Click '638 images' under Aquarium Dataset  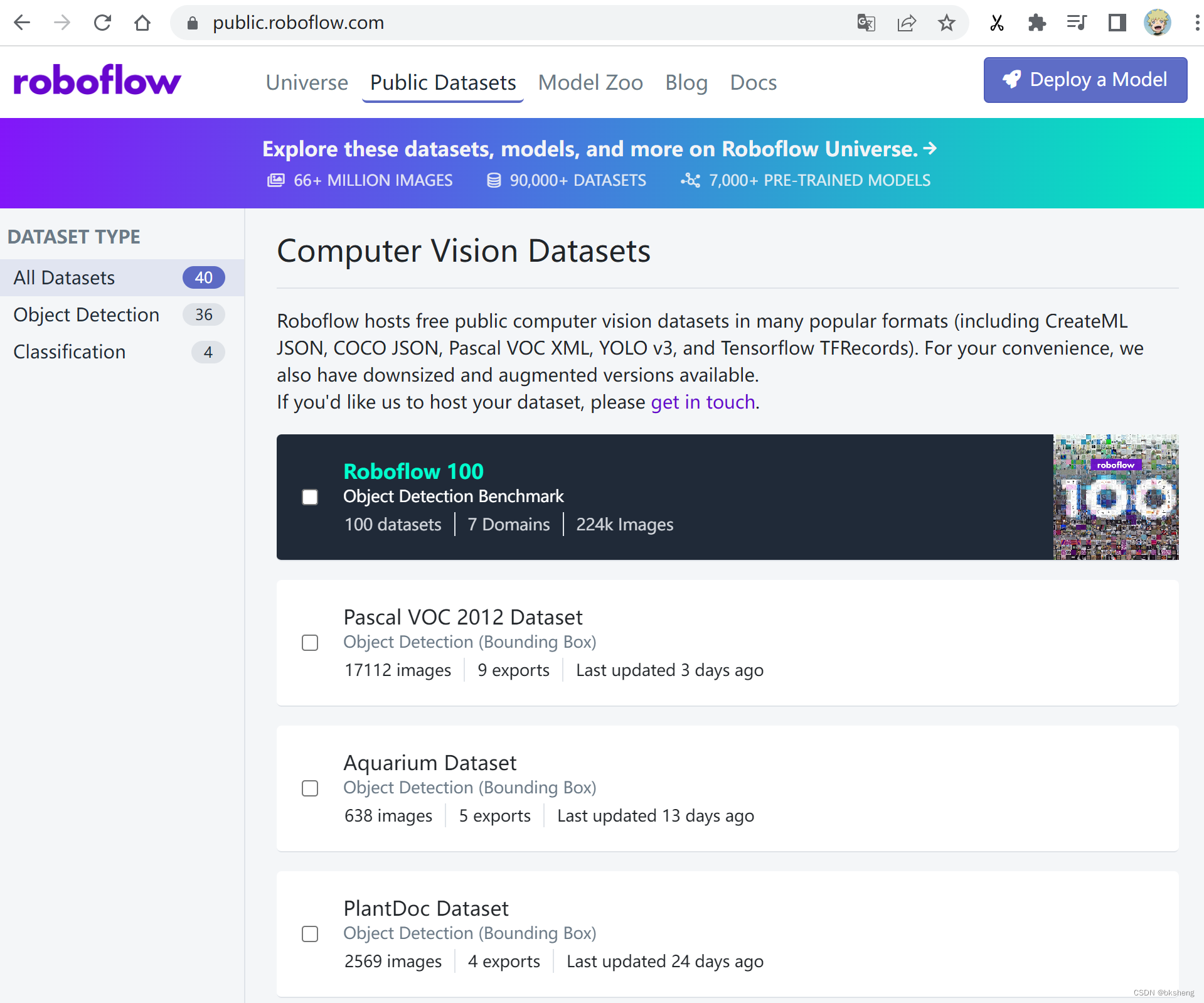click(x=388, y=816)
